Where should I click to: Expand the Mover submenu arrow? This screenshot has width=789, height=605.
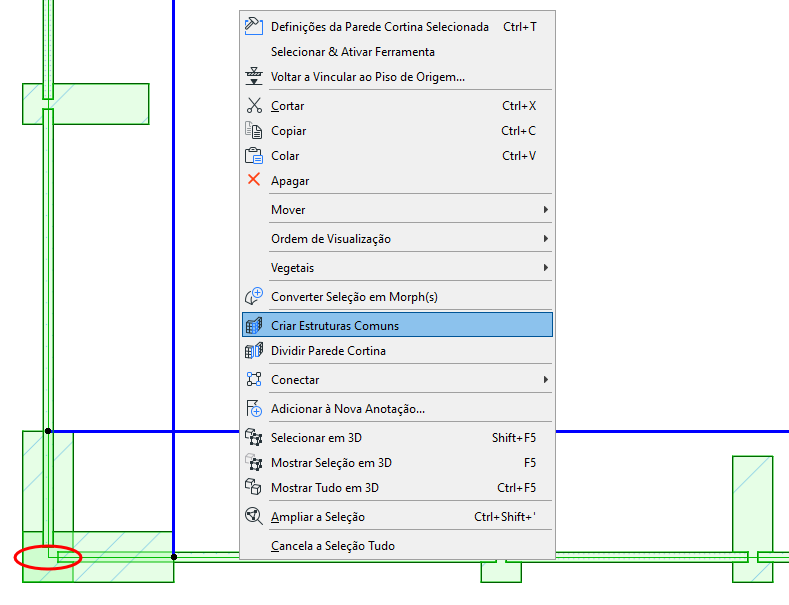(545, 209)
